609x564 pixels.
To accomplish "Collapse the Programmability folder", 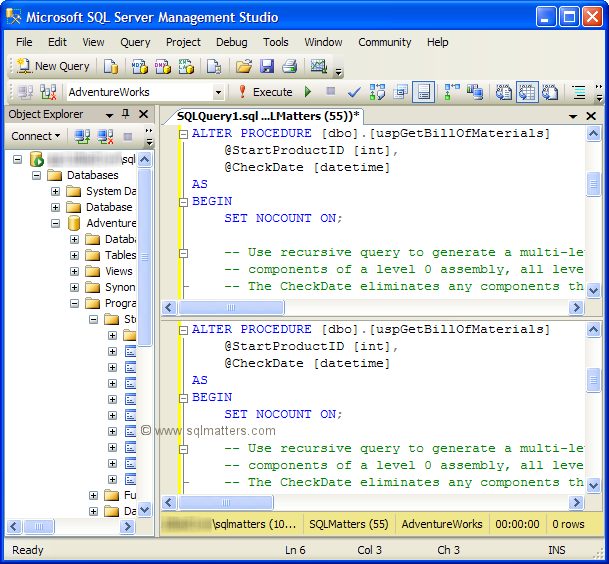I will coord(75,303).
